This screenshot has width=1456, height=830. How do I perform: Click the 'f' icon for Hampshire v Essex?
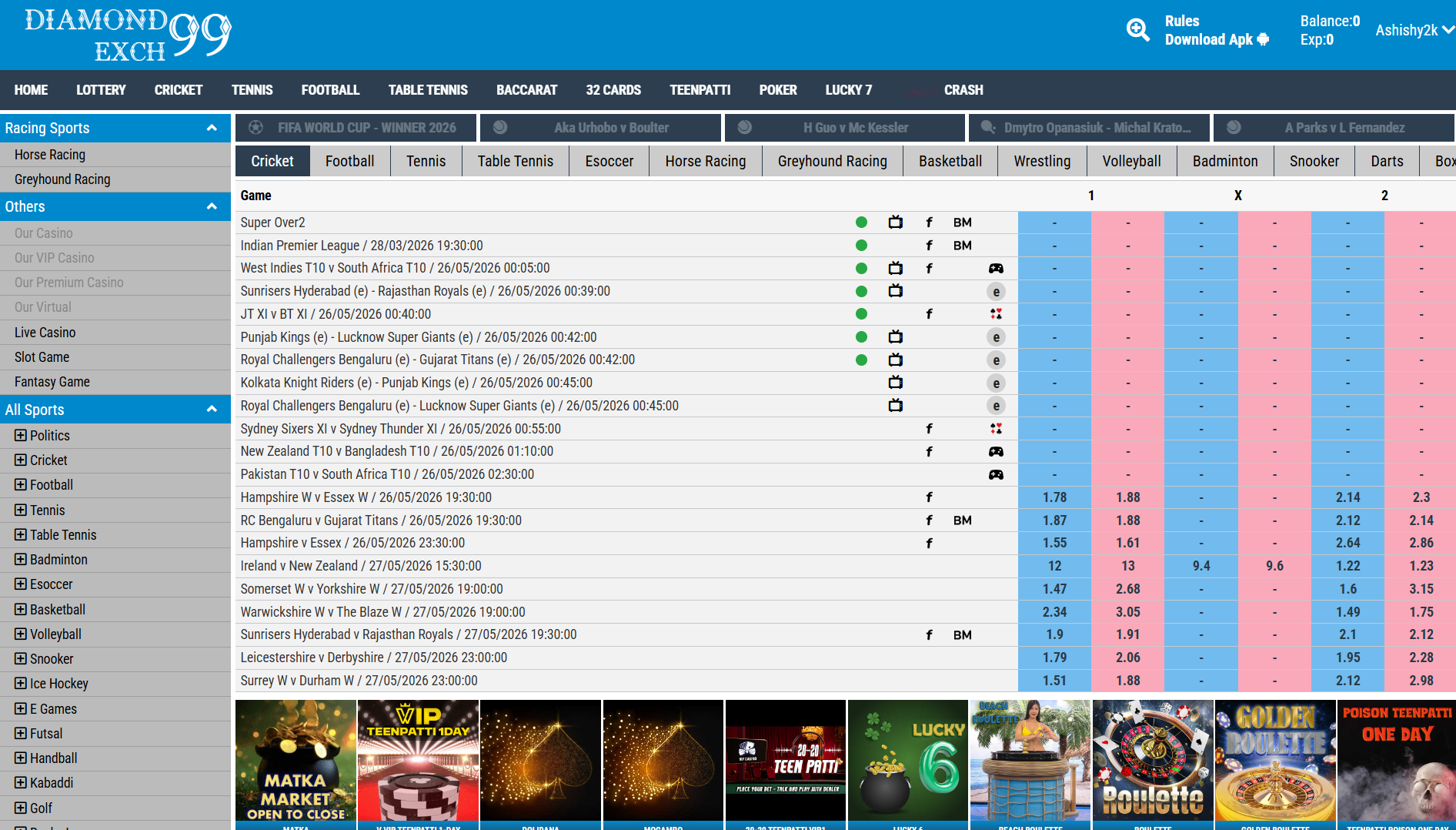click(929, 543)
